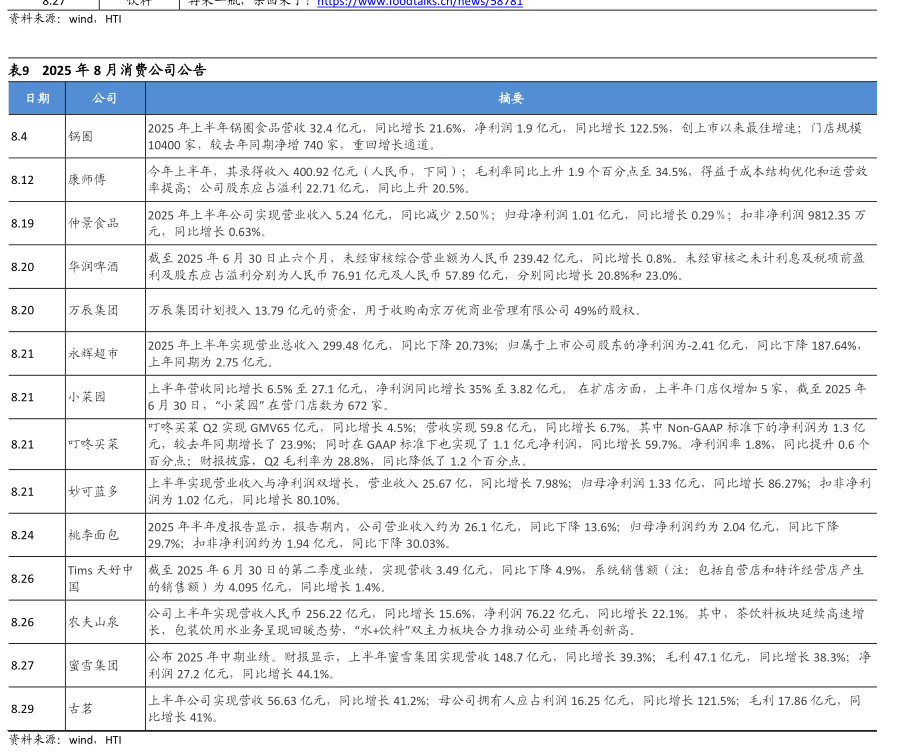Select the 日期 column header
Viewport: 898px width, 754px height.
coord(37,98)
